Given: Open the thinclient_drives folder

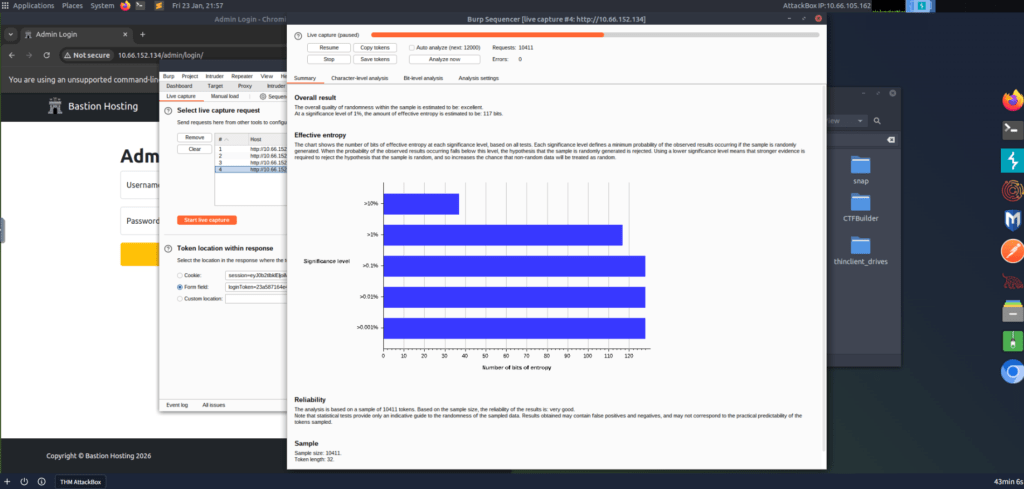Looking at the screenshot, I should (861, 250).
